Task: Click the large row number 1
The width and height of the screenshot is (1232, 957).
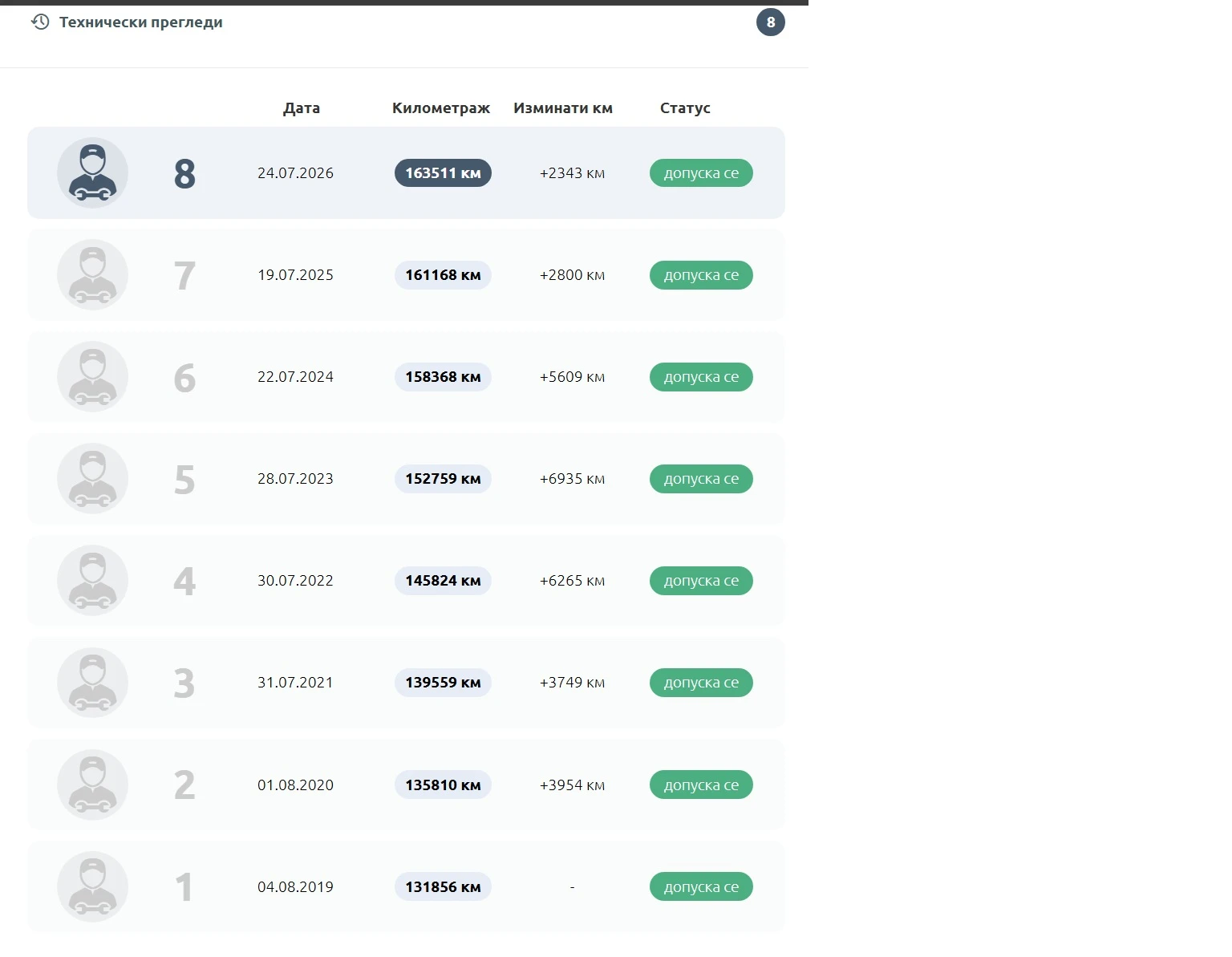Action: click(x=184, y=887)
